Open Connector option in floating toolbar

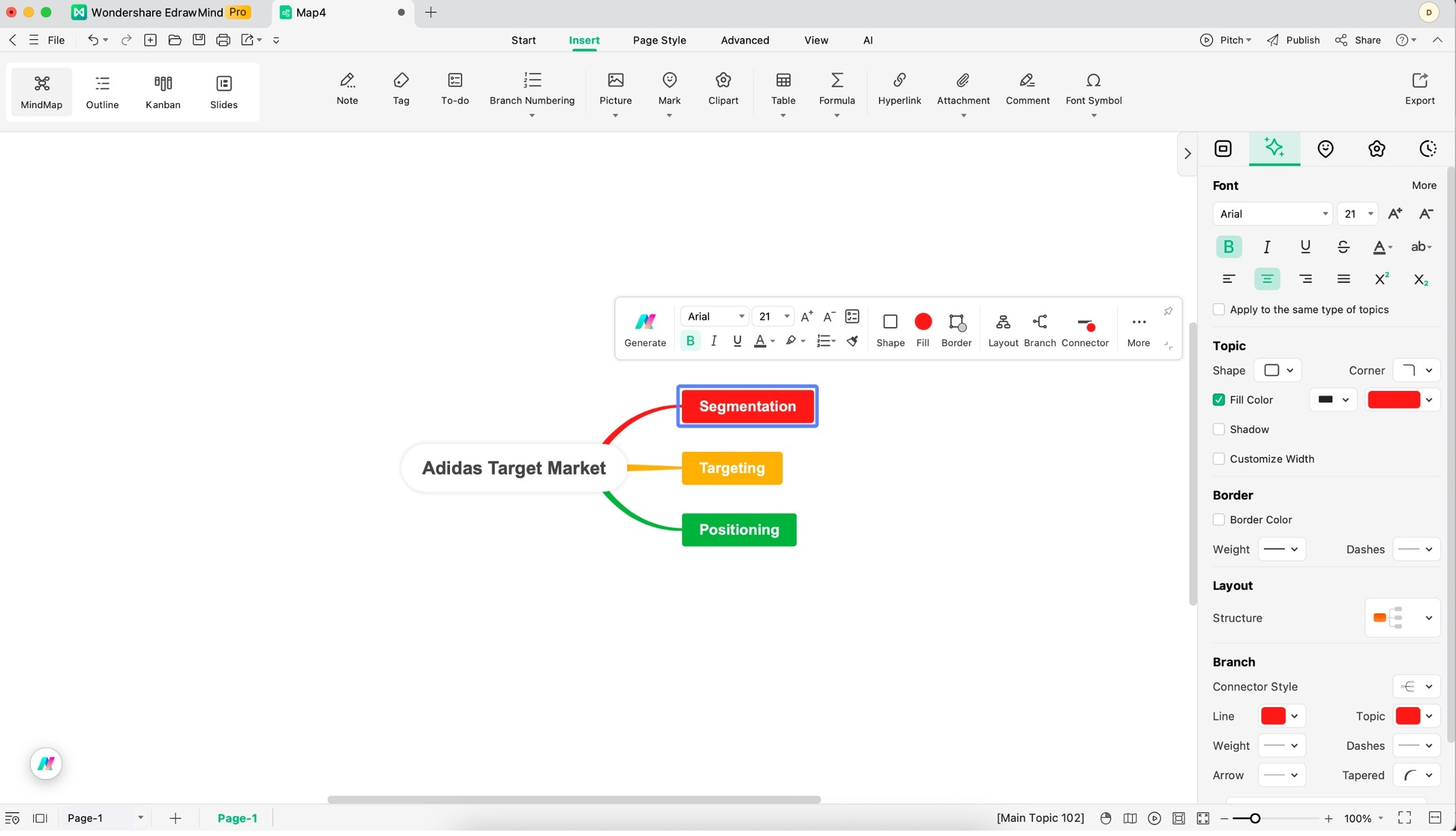1085,330
